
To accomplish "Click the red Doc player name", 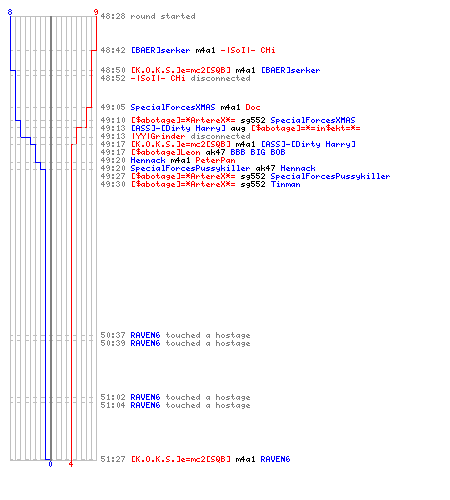I will click(253, 107).
